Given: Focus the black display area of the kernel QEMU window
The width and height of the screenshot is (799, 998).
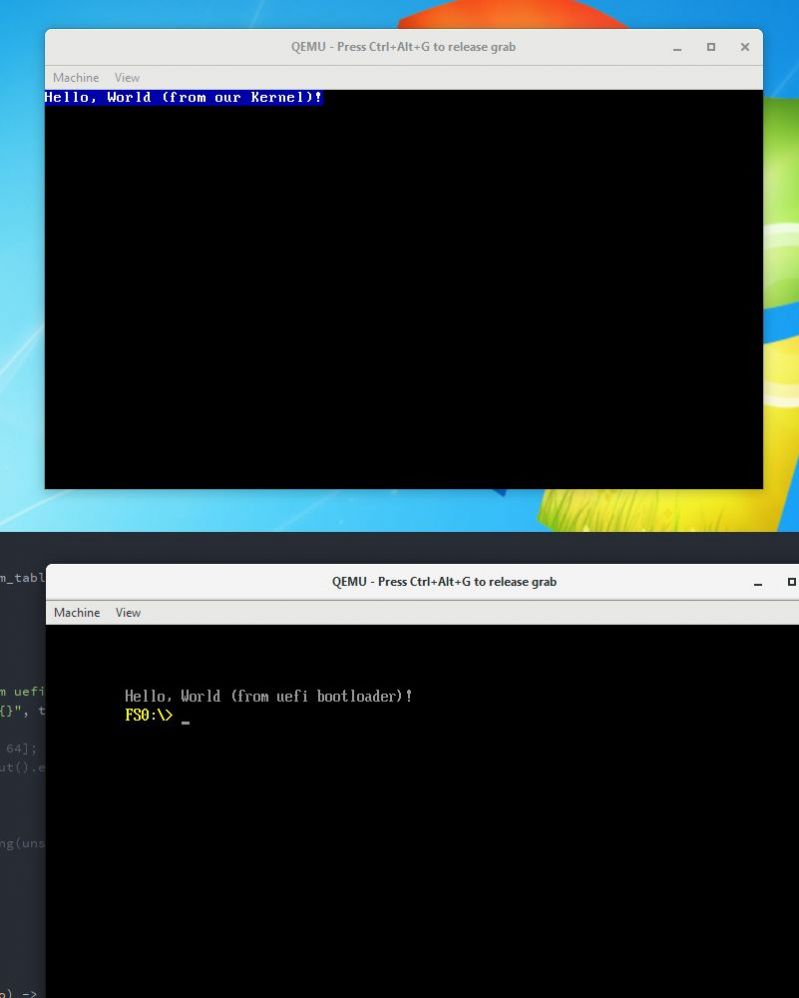Looking at the screenshot, I should (x=403, y=300).
